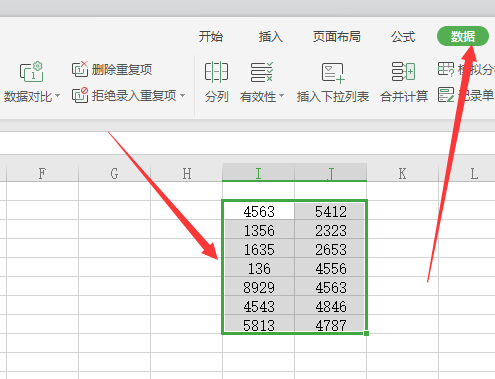
Task: Click the 拒绝录入重复项 icon
Action: (80, 95)
